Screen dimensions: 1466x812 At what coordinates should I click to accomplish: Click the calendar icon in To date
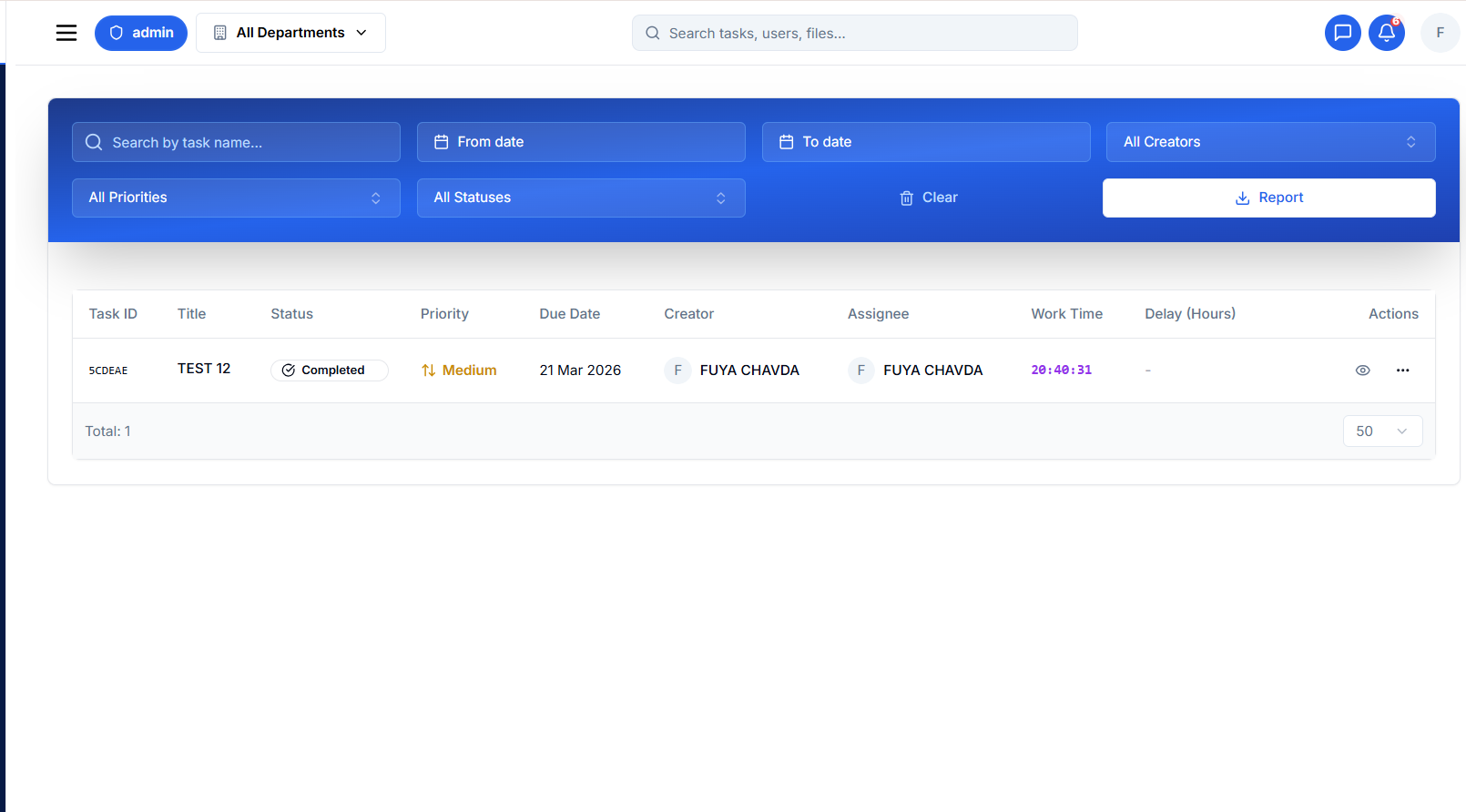pos(787,142)
